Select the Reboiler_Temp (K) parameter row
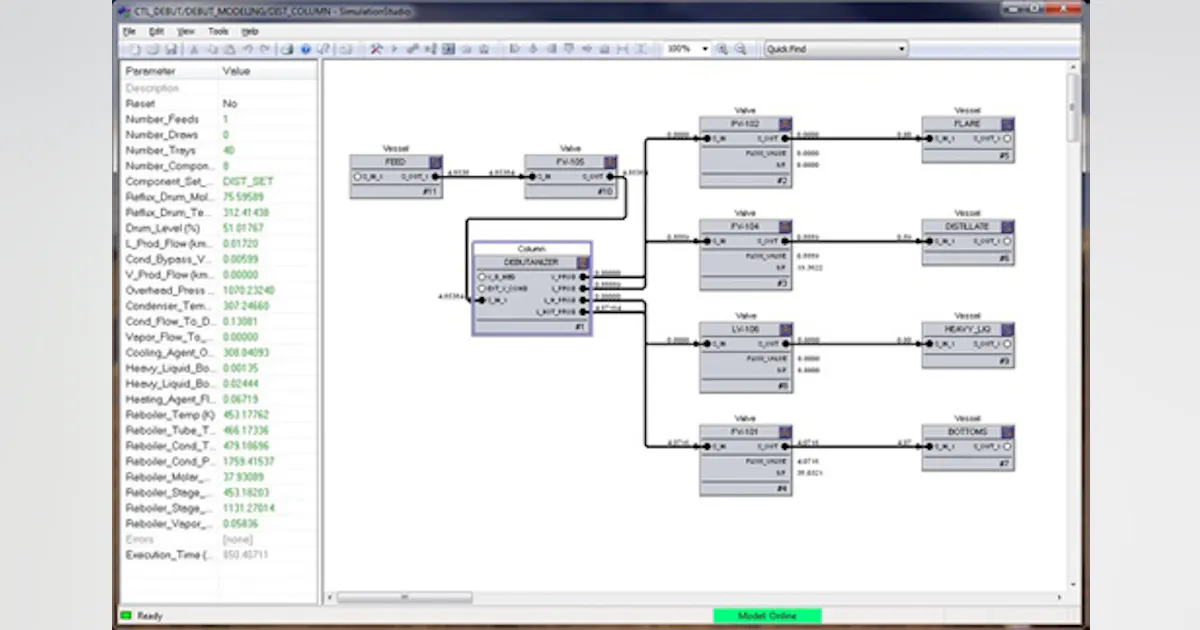 [218, 415]
